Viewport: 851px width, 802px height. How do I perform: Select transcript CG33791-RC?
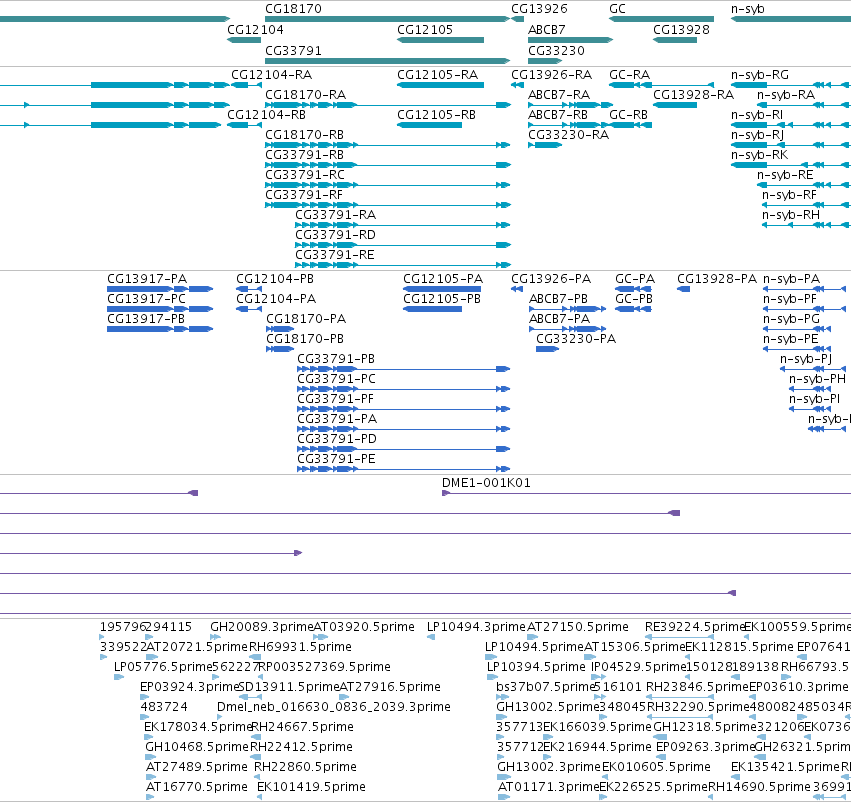coord(388,186)
